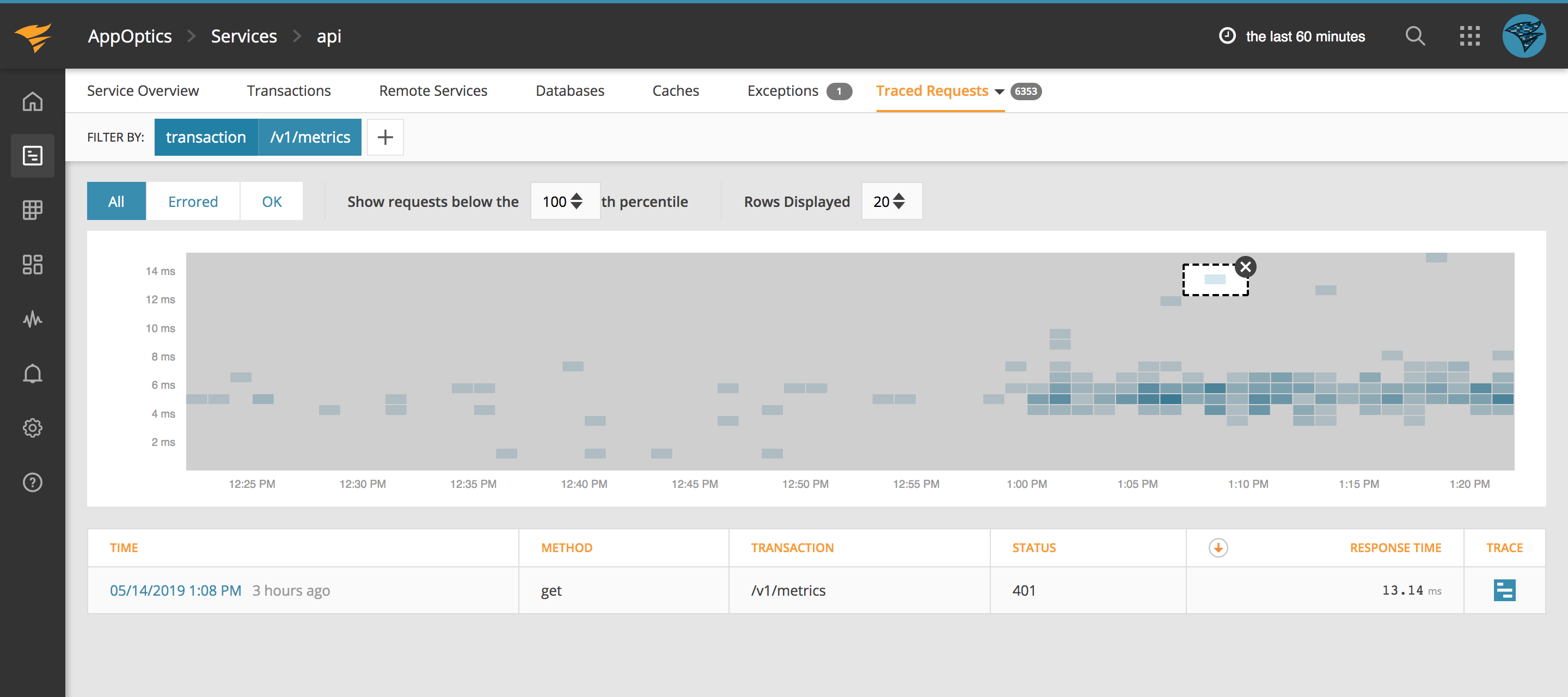Open the 05/14/2019 1:08 PM trace link

[x=175, y=590]
